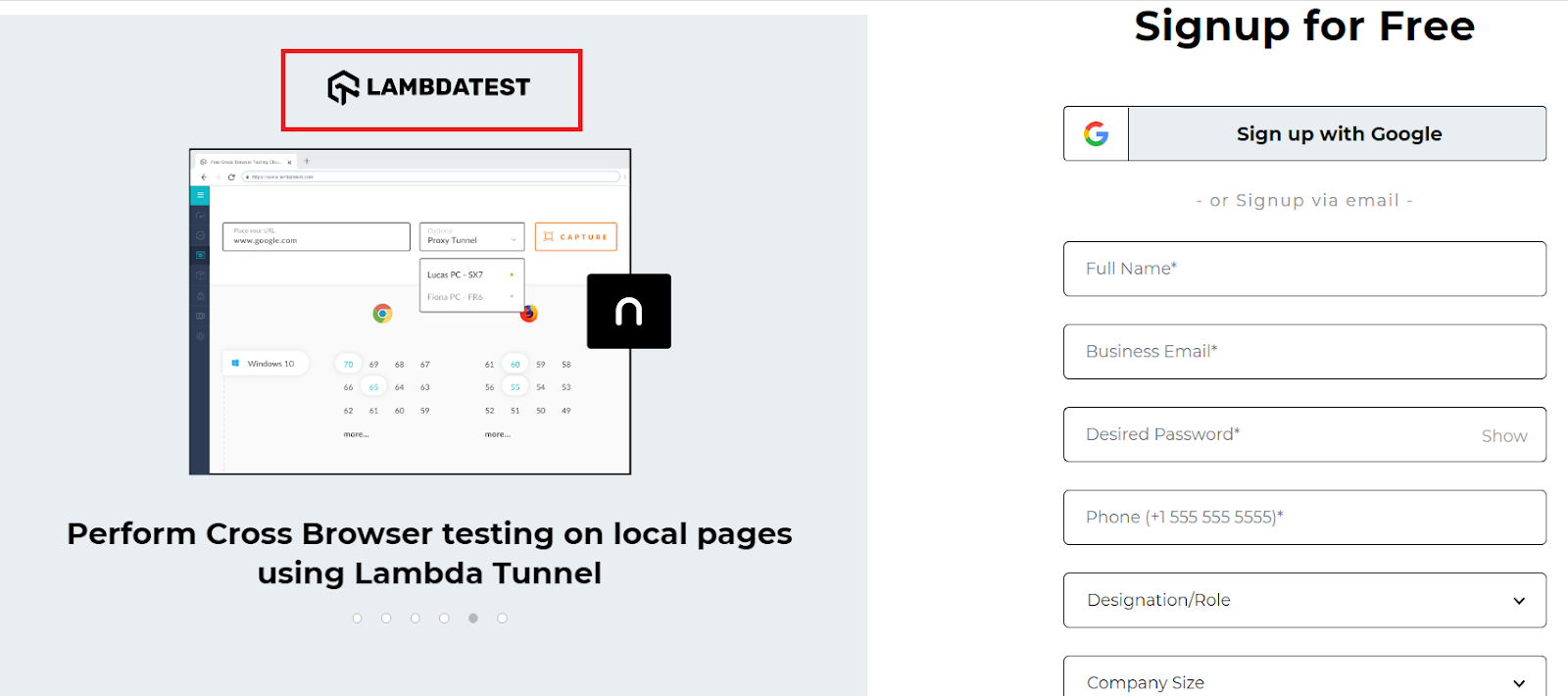Toggle Show for the Desired Password field

click(x=1503, y=436)
